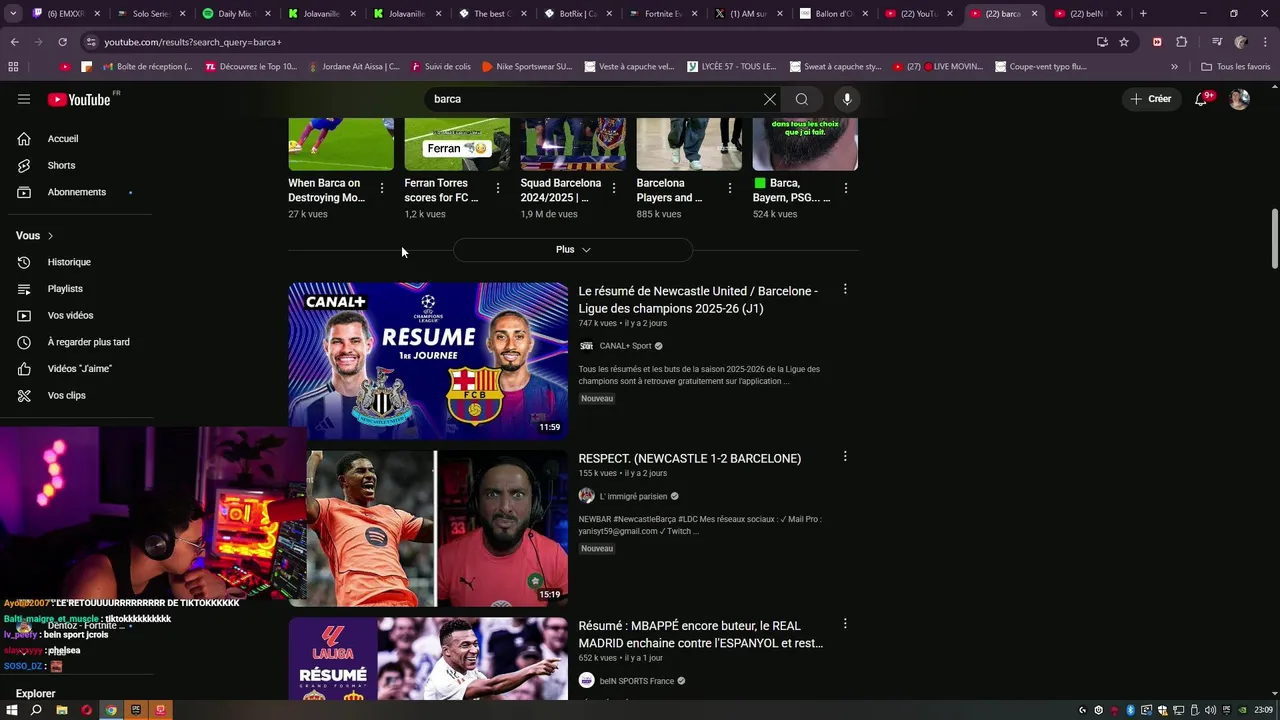The height and width of the screenshot is (720, 1280).
Task: Open the Suivi de colis bookmark
Action: (439, 67)
